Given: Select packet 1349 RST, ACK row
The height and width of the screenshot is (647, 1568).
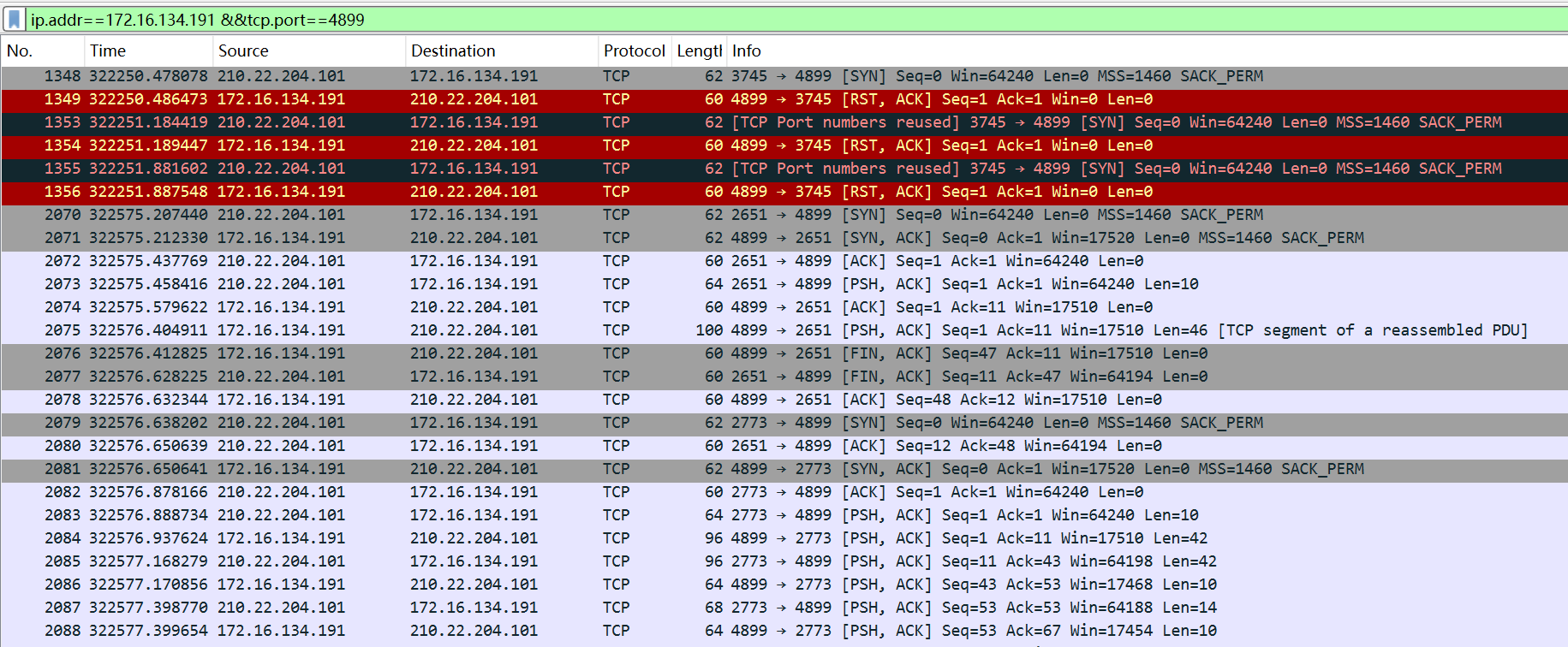Looking at the screenshot, I should [784, 99].
